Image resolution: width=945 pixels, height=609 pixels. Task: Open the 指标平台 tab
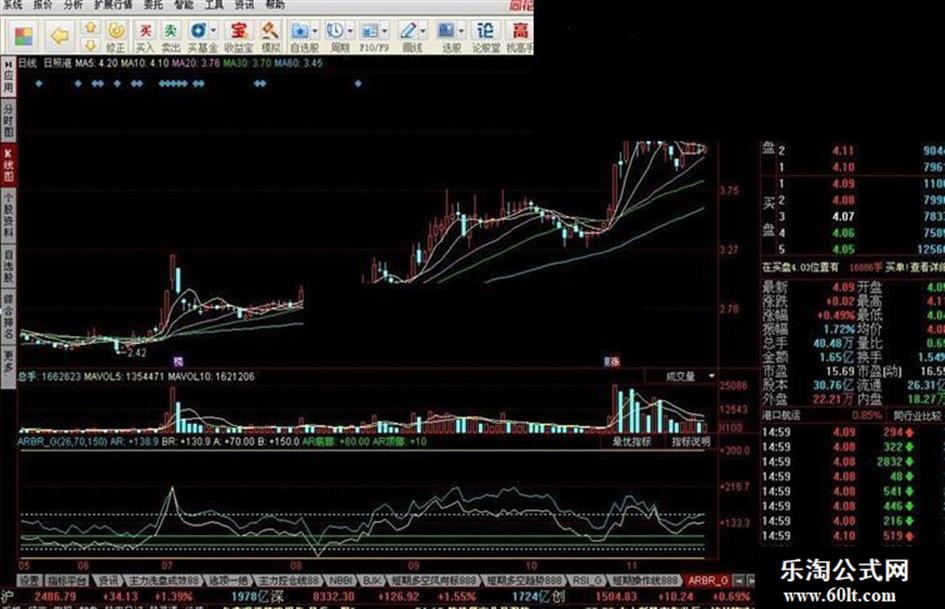[x=67, y=580]
